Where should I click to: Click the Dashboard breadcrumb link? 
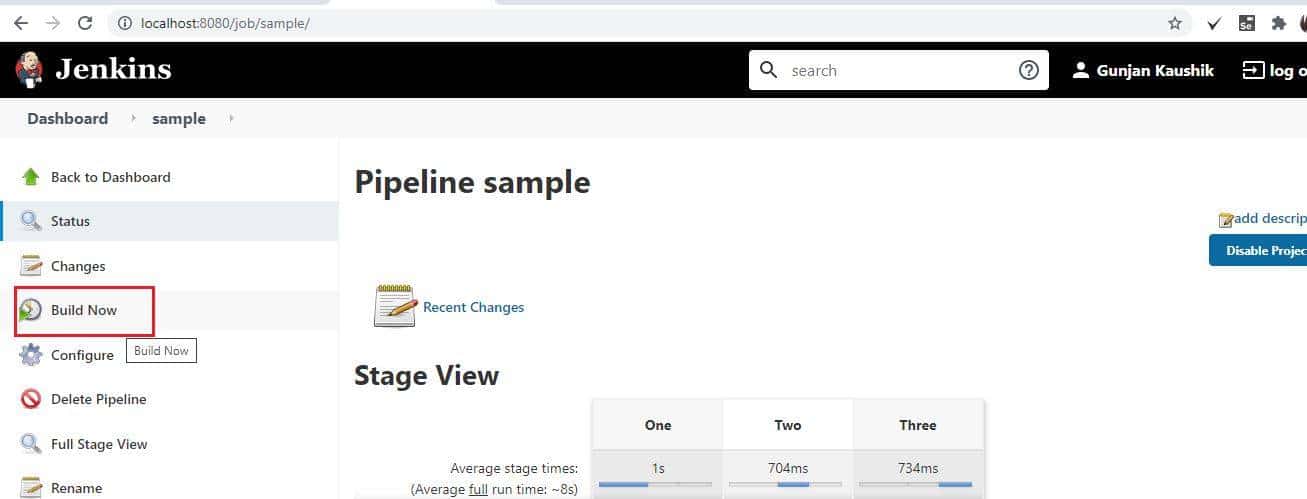[67, 118]
